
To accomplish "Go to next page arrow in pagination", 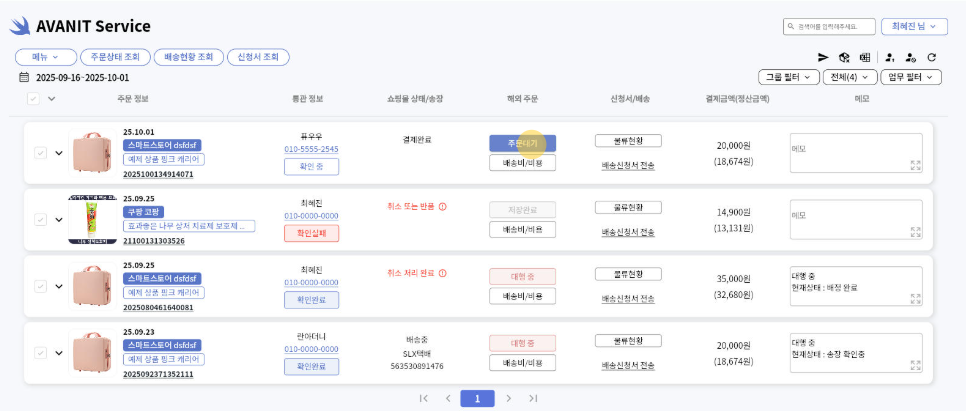I will [x=509, y=398].
